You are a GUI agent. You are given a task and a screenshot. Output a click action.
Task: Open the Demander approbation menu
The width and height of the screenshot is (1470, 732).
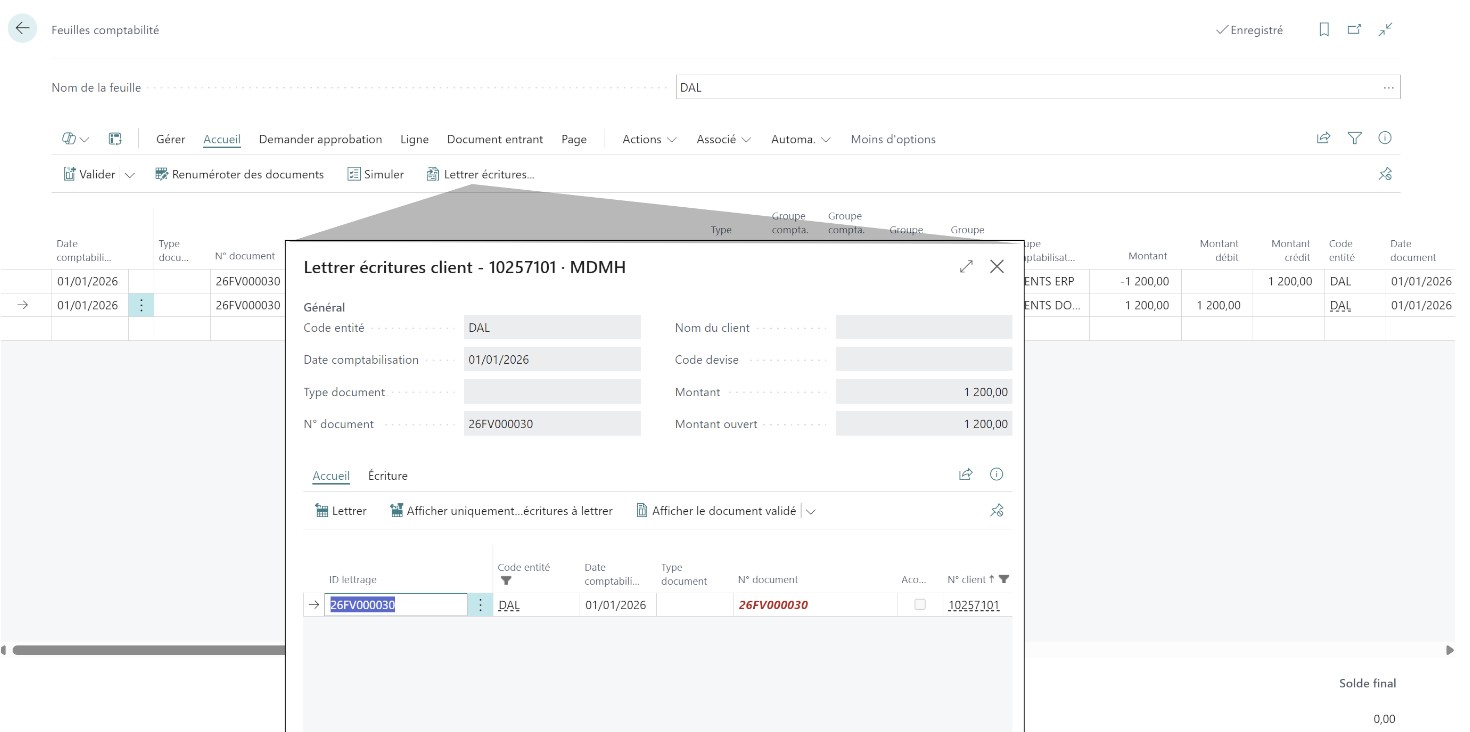click(320, 140)
